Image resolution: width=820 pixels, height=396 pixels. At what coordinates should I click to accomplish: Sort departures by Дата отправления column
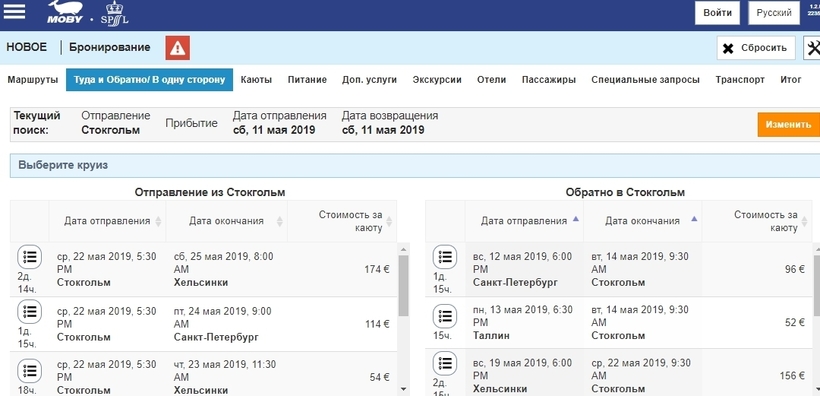click(107, 221)
